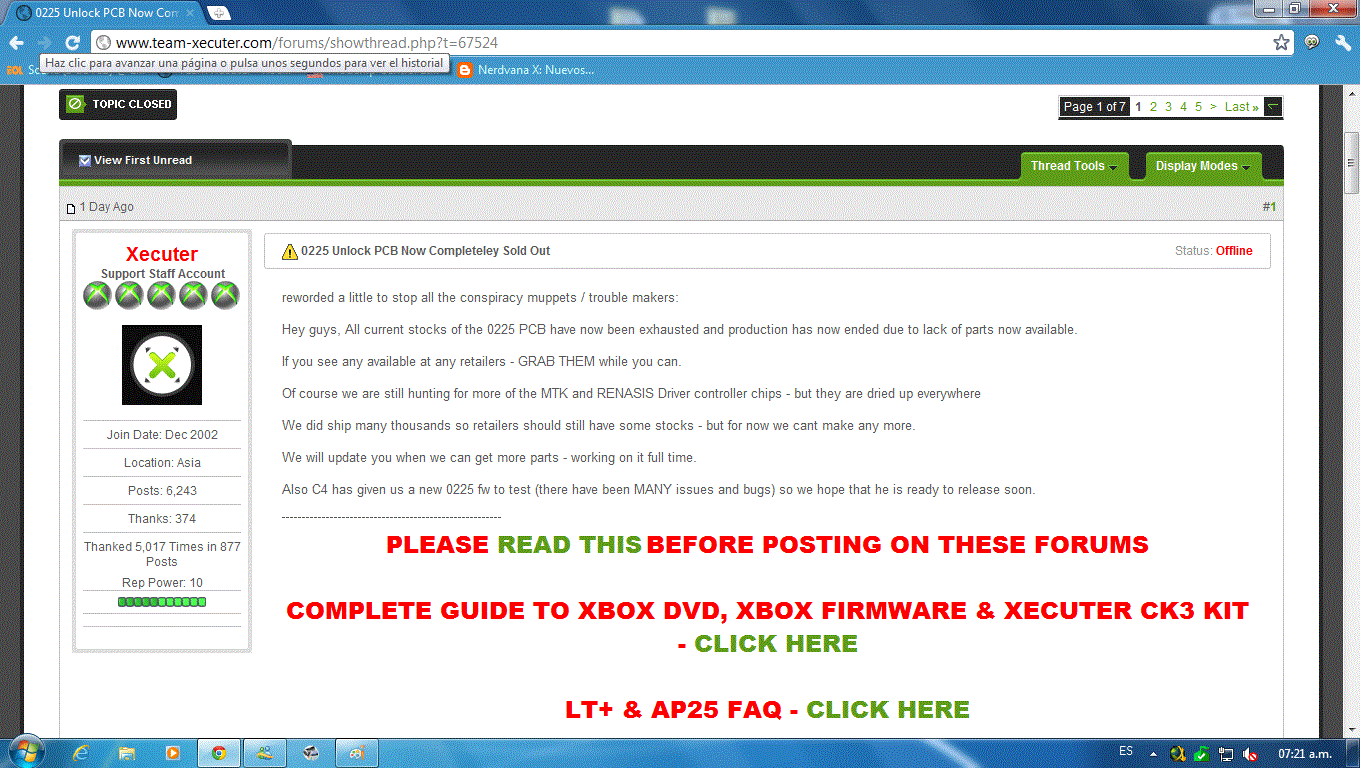Jump to the Last page of the thread
The height and width of the screenshot is (768, 1360).
(1241, 107)
